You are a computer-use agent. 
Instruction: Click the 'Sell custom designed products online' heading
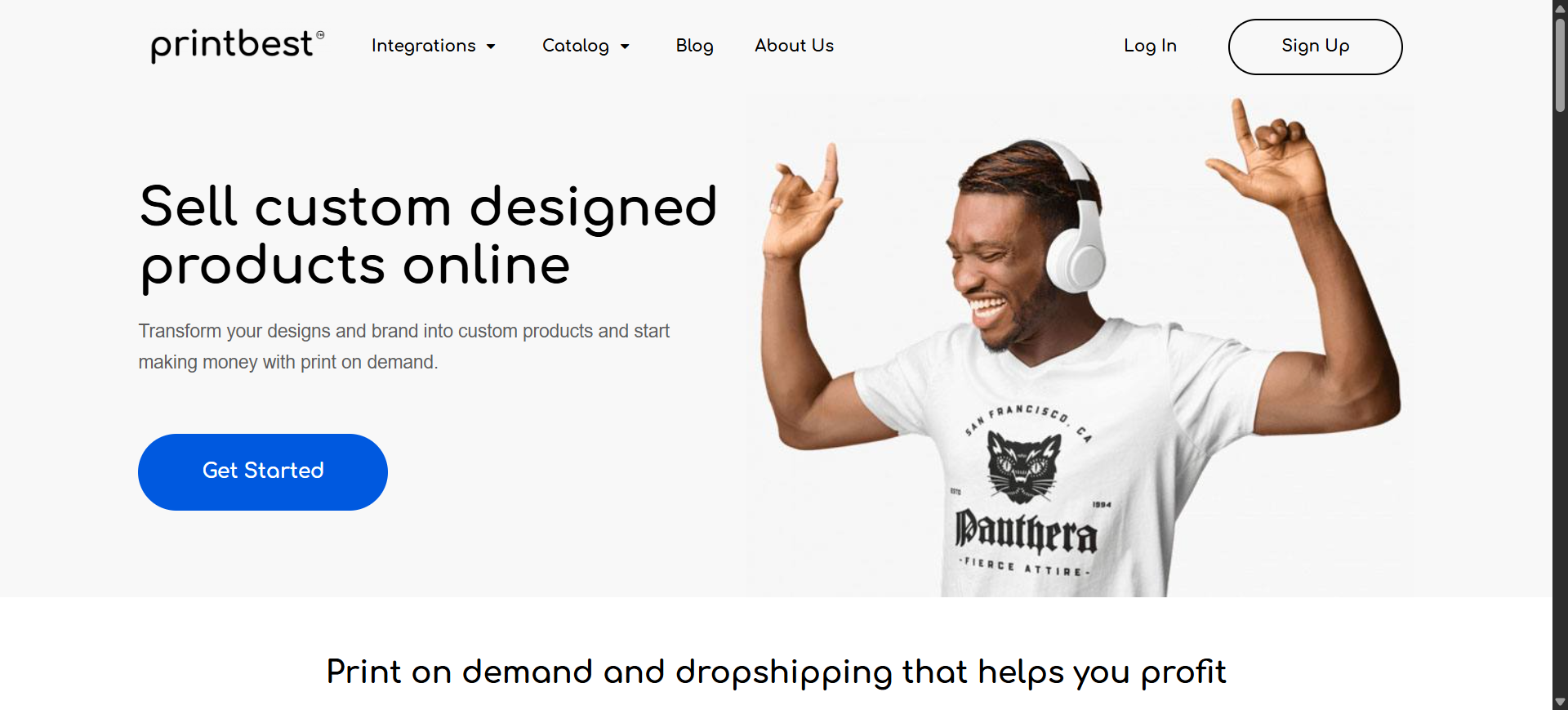[x=428, y=235]
